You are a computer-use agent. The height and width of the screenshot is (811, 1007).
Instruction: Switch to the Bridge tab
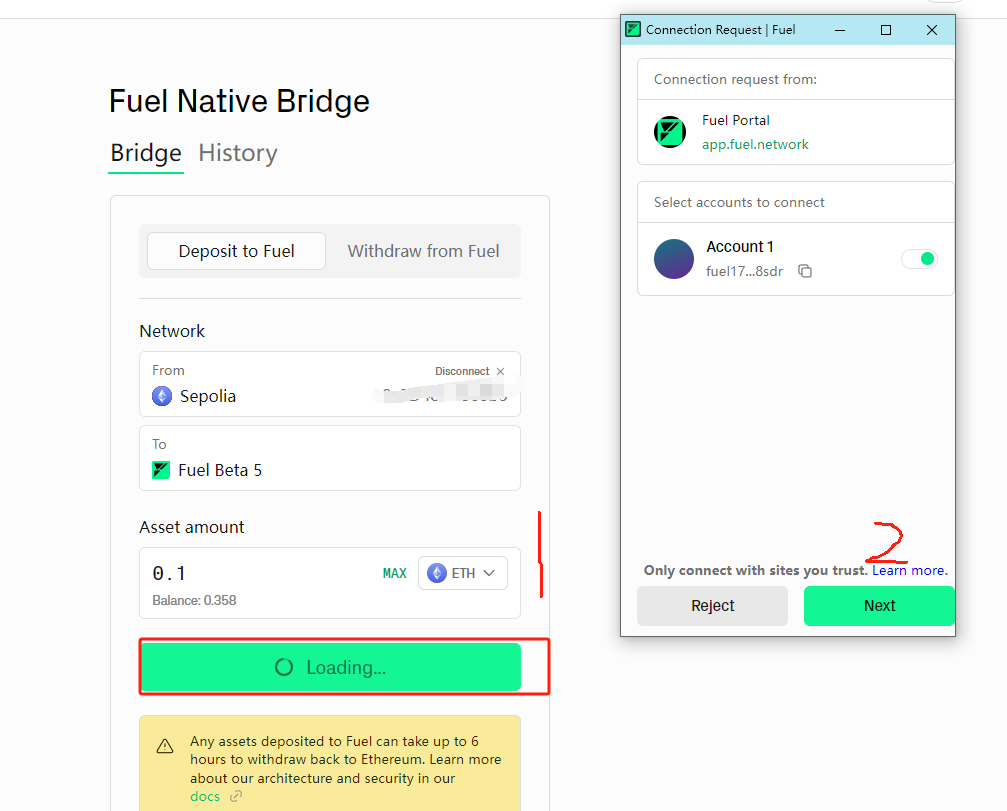point(146,153)
